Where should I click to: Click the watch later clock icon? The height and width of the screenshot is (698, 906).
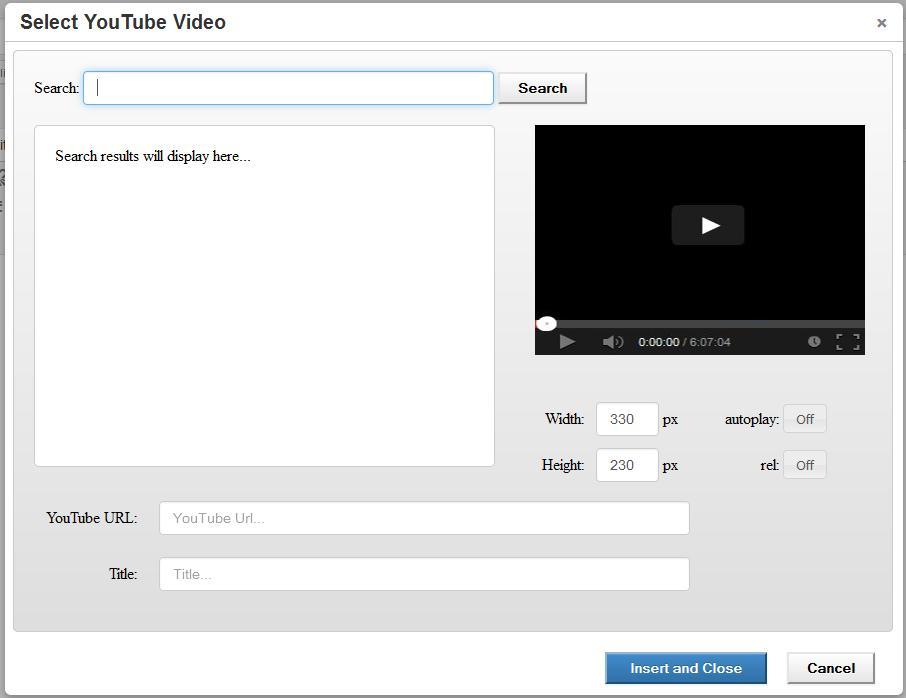(814, 341)
